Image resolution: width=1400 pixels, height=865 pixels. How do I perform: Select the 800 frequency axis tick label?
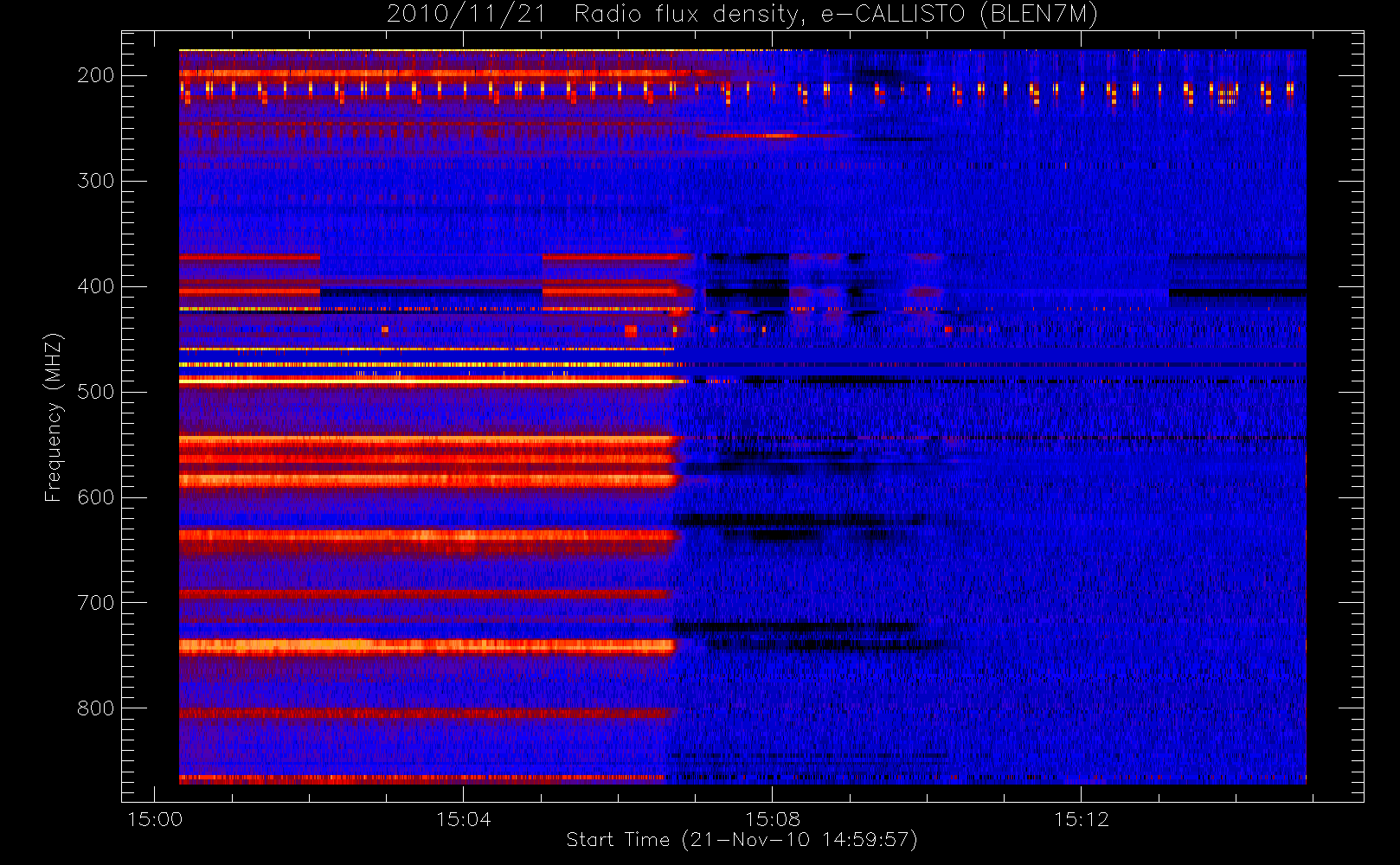pos(96,708)
